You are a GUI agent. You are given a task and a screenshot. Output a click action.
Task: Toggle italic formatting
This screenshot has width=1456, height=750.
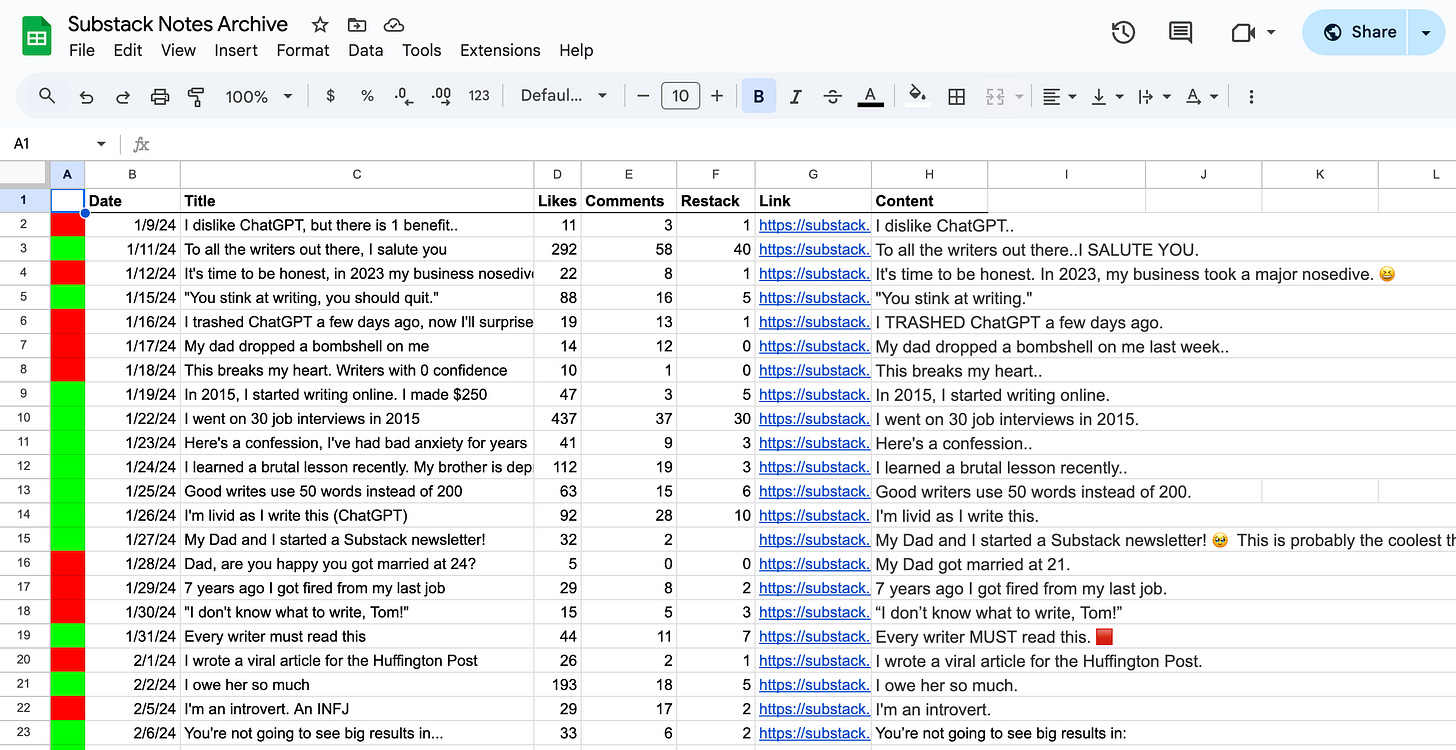coord(796,96)
